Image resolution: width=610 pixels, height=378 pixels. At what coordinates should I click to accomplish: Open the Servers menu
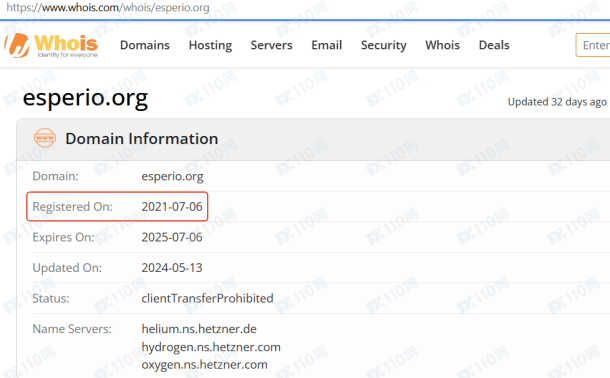[272, 45]
